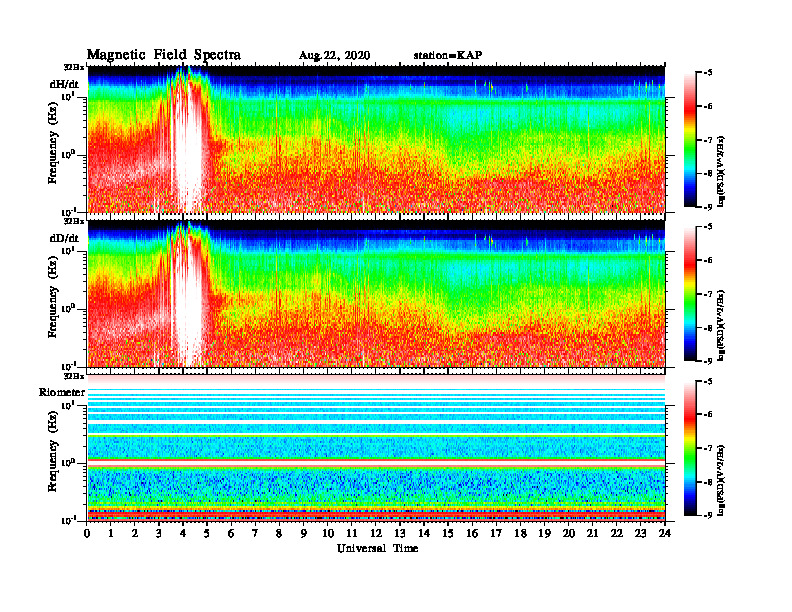
Task: Click hour tick "0" on Universal Time axis
Action: [87, 534]
